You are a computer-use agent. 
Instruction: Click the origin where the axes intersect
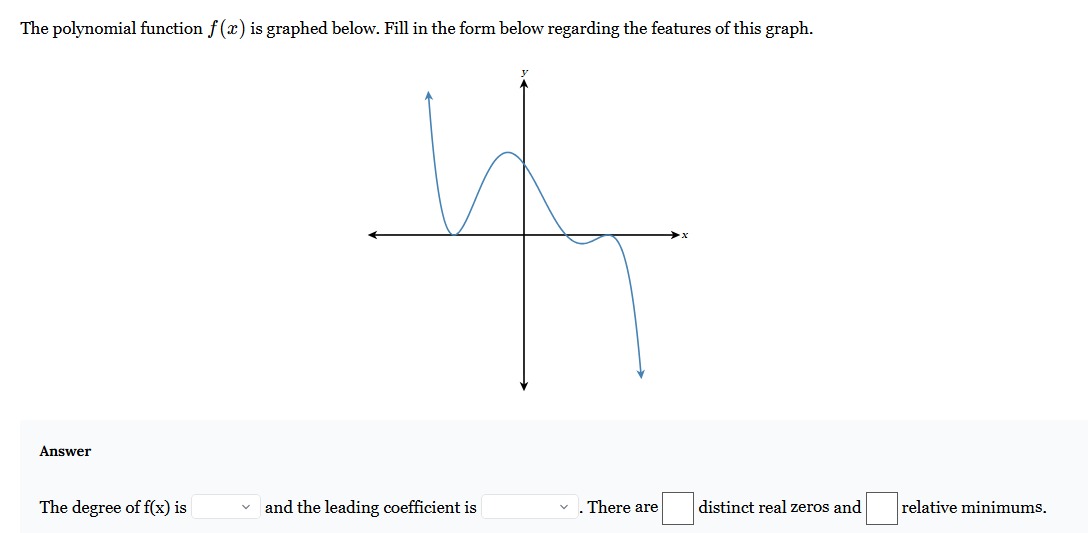tap(524, 235)
